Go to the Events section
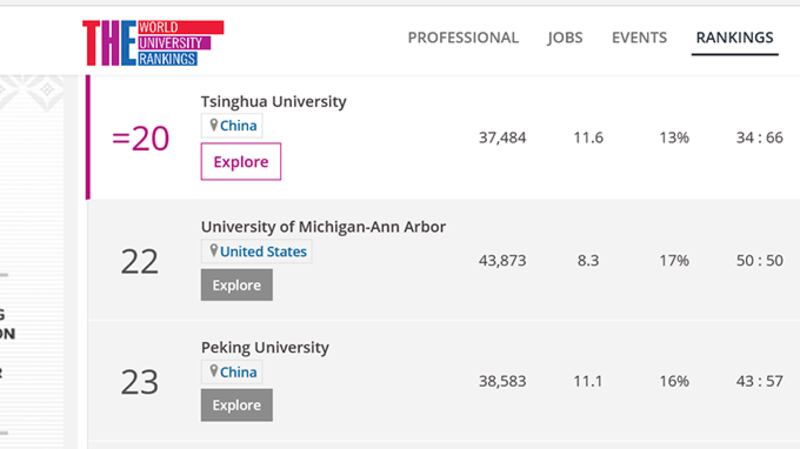The width and height of the screenshot is (800, 449). 639,38
